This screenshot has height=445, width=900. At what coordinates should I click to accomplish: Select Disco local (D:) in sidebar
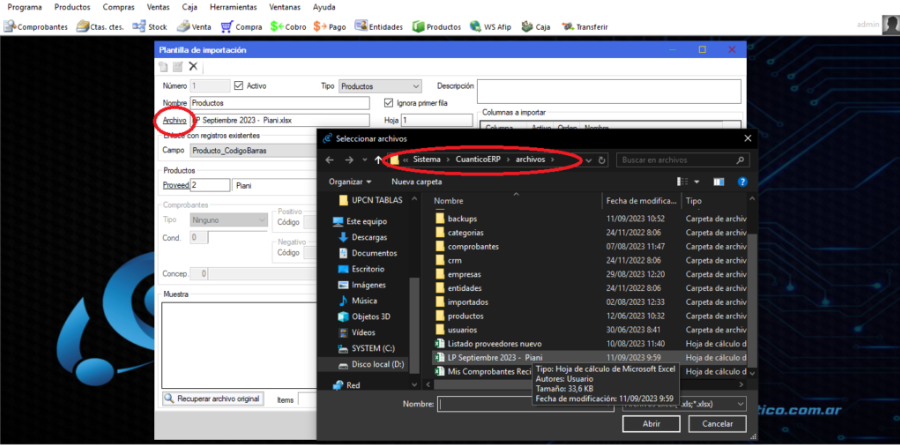pyautogui.click(x=378, y=364)
